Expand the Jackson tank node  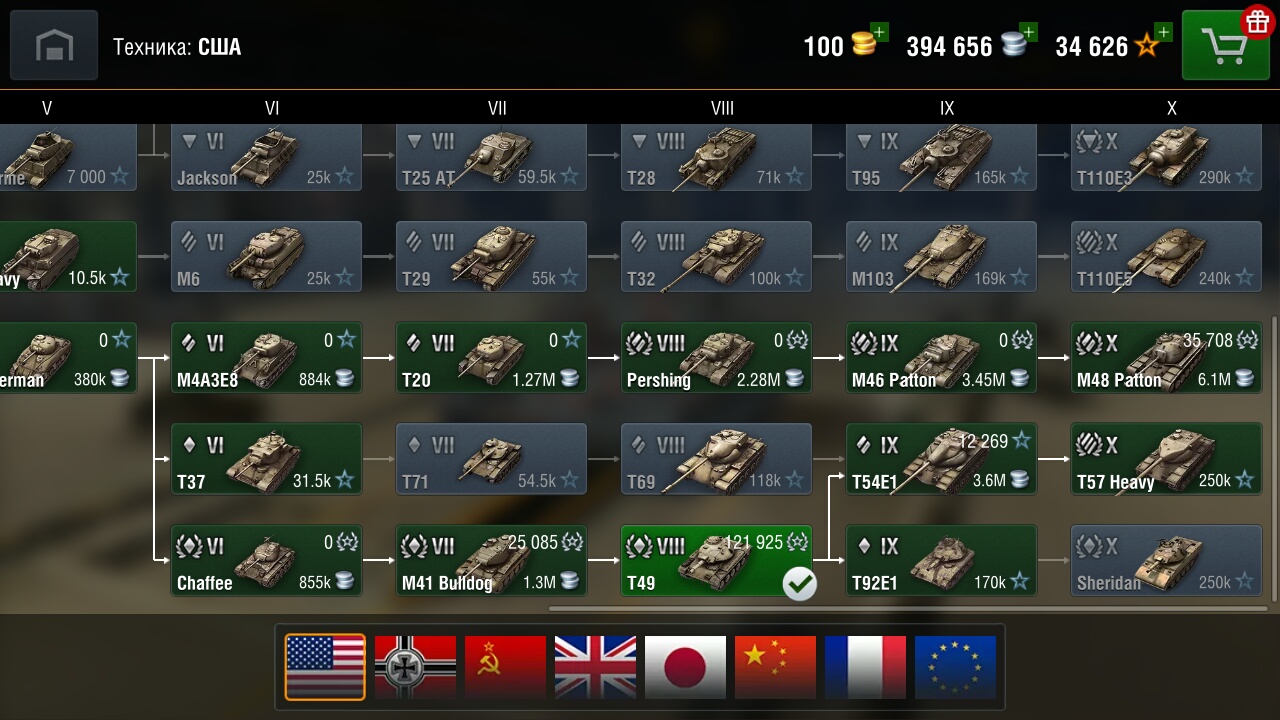[266, 157]
